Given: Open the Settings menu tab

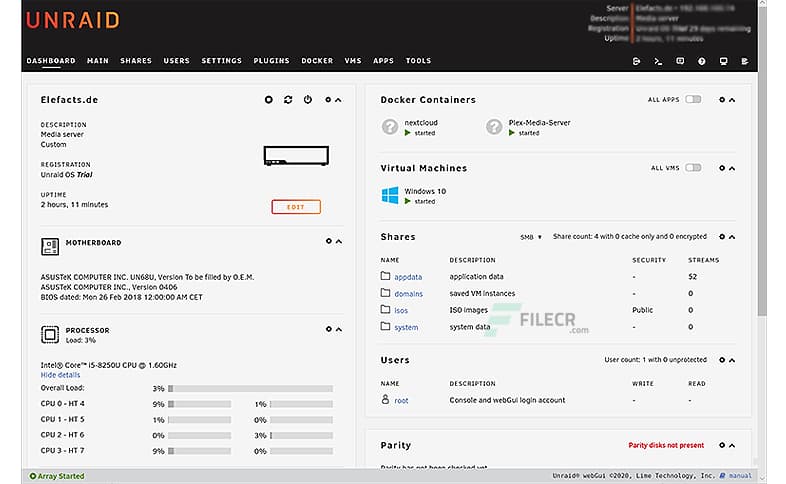Looking at the screenshot, I should click(221, 61).
